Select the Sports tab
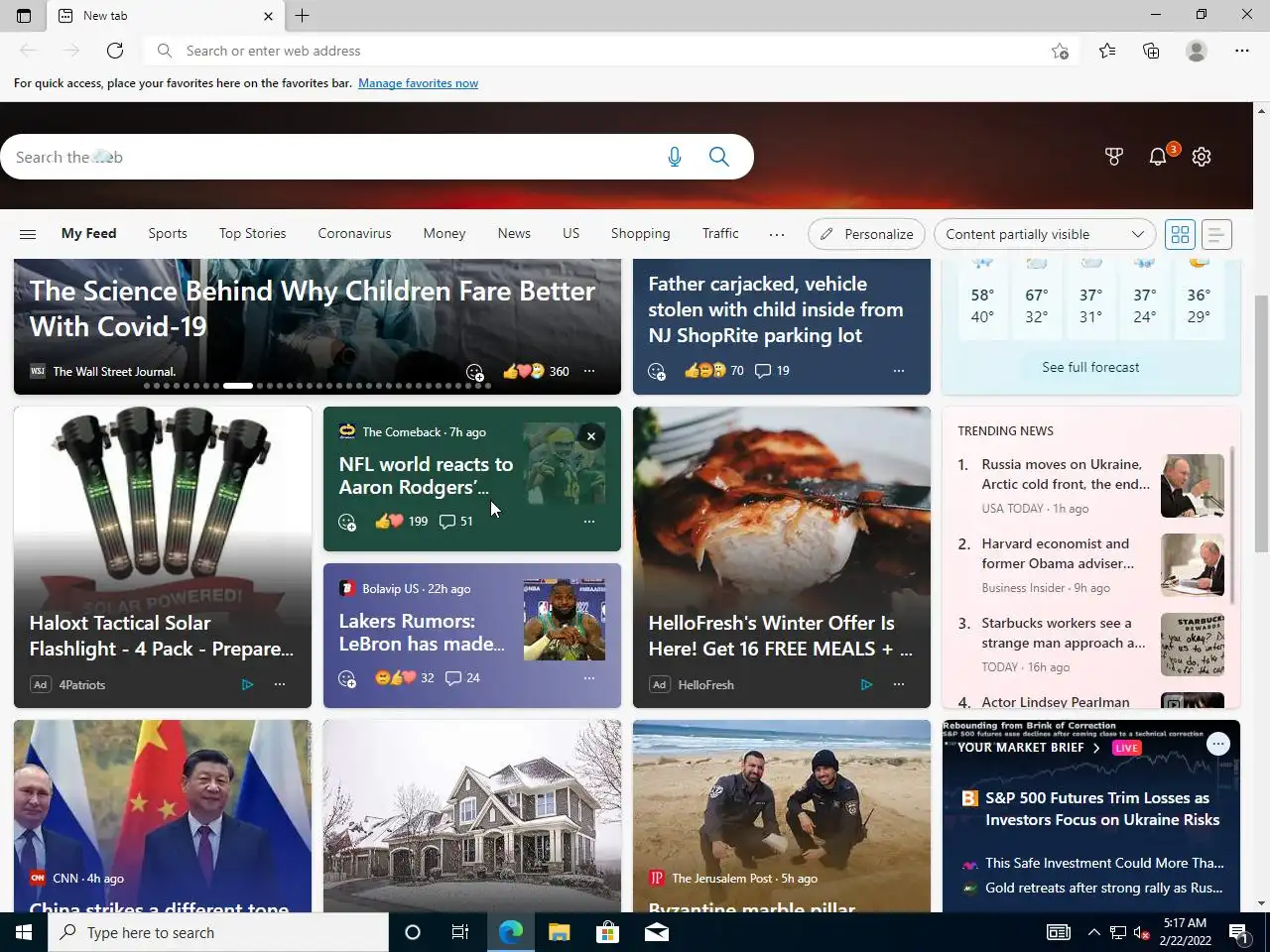Image resolution: width=1270 pixels, height=952 pixels. (x=168, y=234)
